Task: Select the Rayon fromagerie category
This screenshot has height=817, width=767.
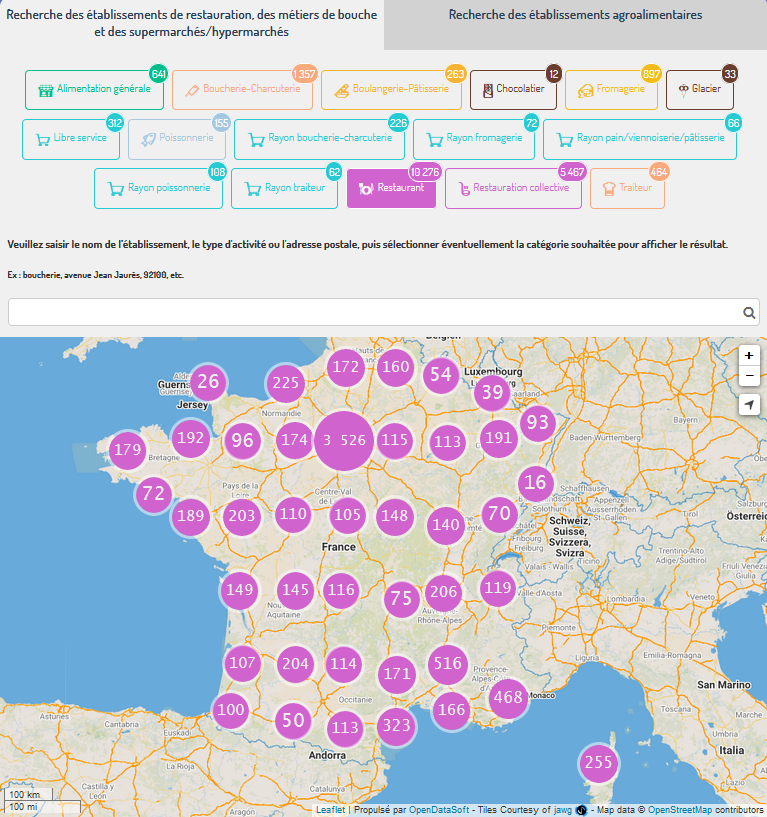Action: click(474, 139)
